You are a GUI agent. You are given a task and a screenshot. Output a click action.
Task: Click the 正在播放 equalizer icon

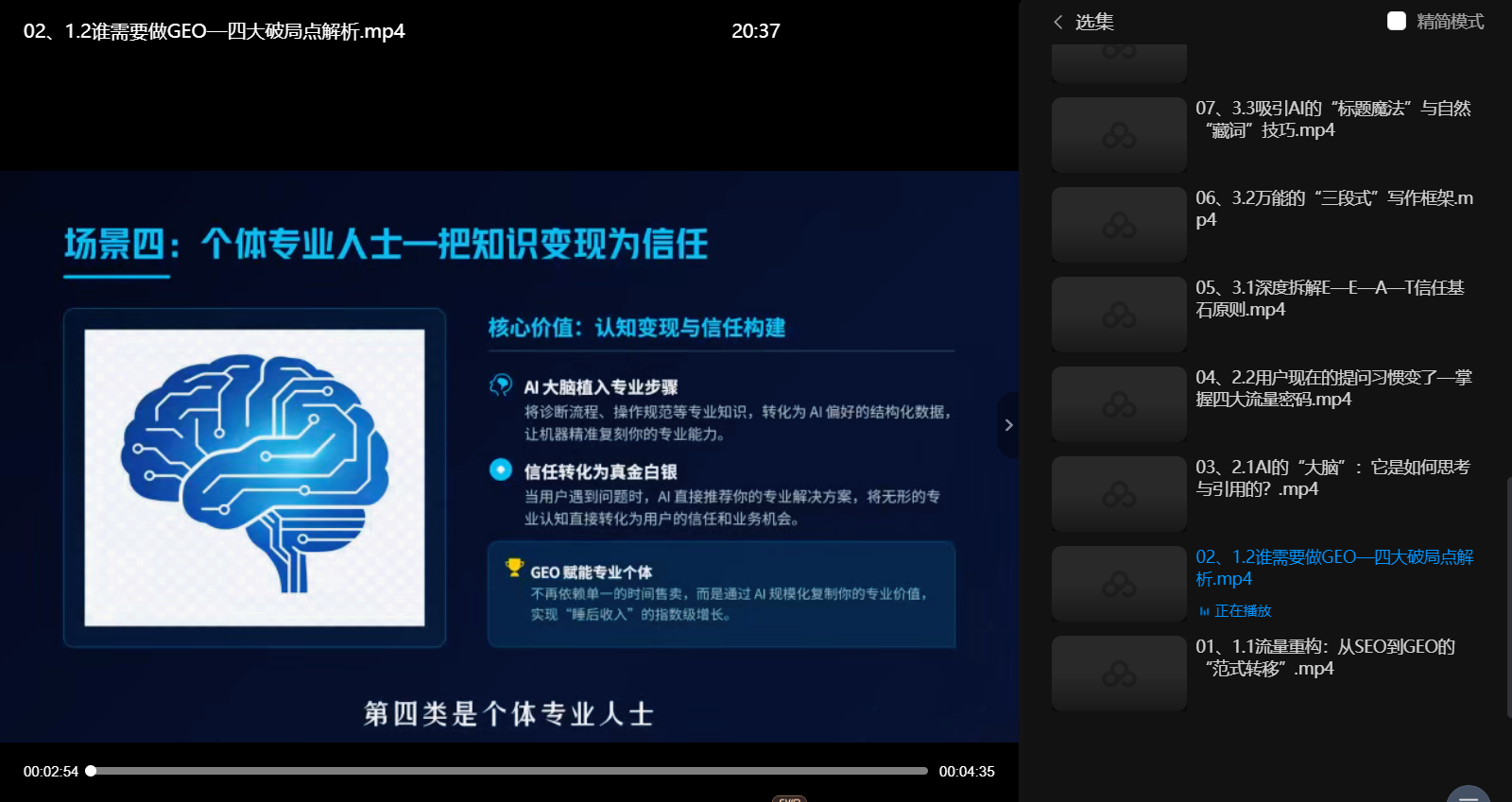[x=1204, y=611]
